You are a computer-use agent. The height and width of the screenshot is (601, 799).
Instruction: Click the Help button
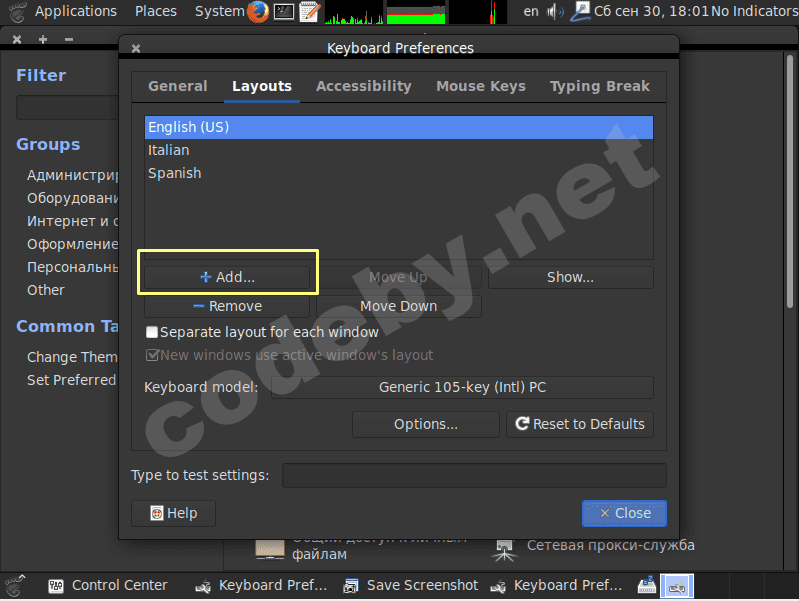click(x=173, y=513)
